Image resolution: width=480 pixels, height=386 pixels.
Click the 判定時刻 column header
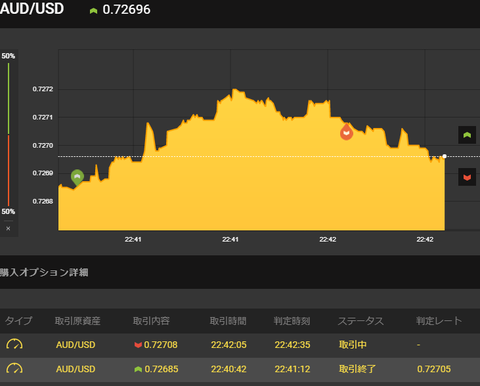[x=292, y=321]
